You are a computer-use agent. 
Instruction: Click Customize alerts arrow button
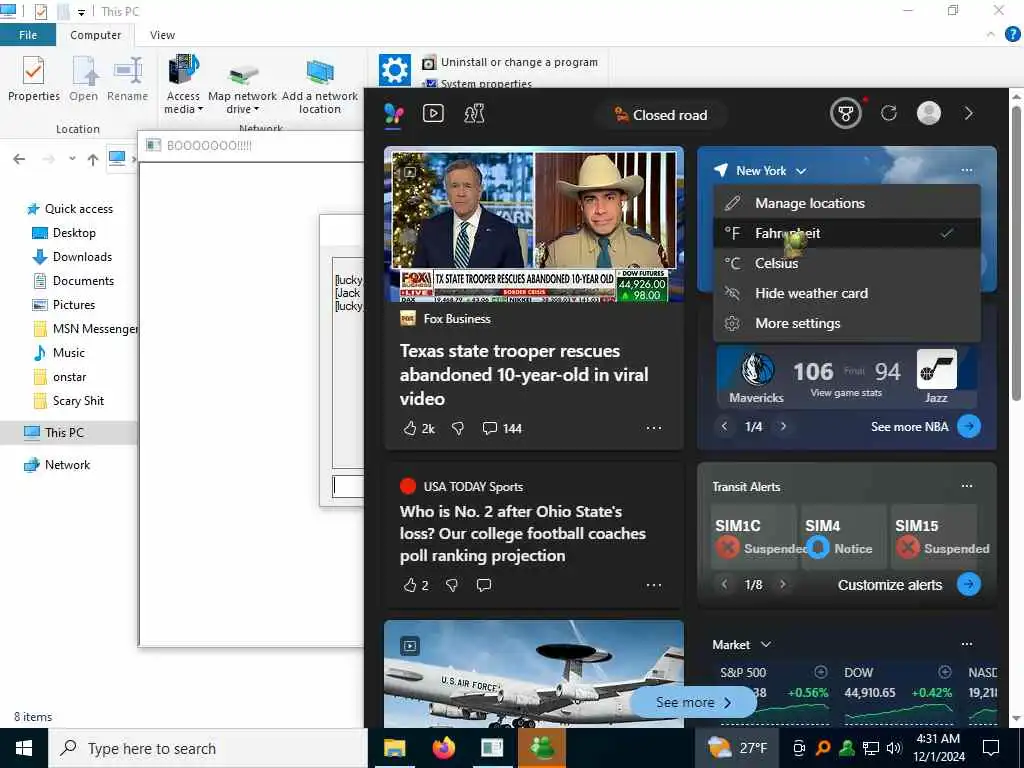tap(969, 584)
